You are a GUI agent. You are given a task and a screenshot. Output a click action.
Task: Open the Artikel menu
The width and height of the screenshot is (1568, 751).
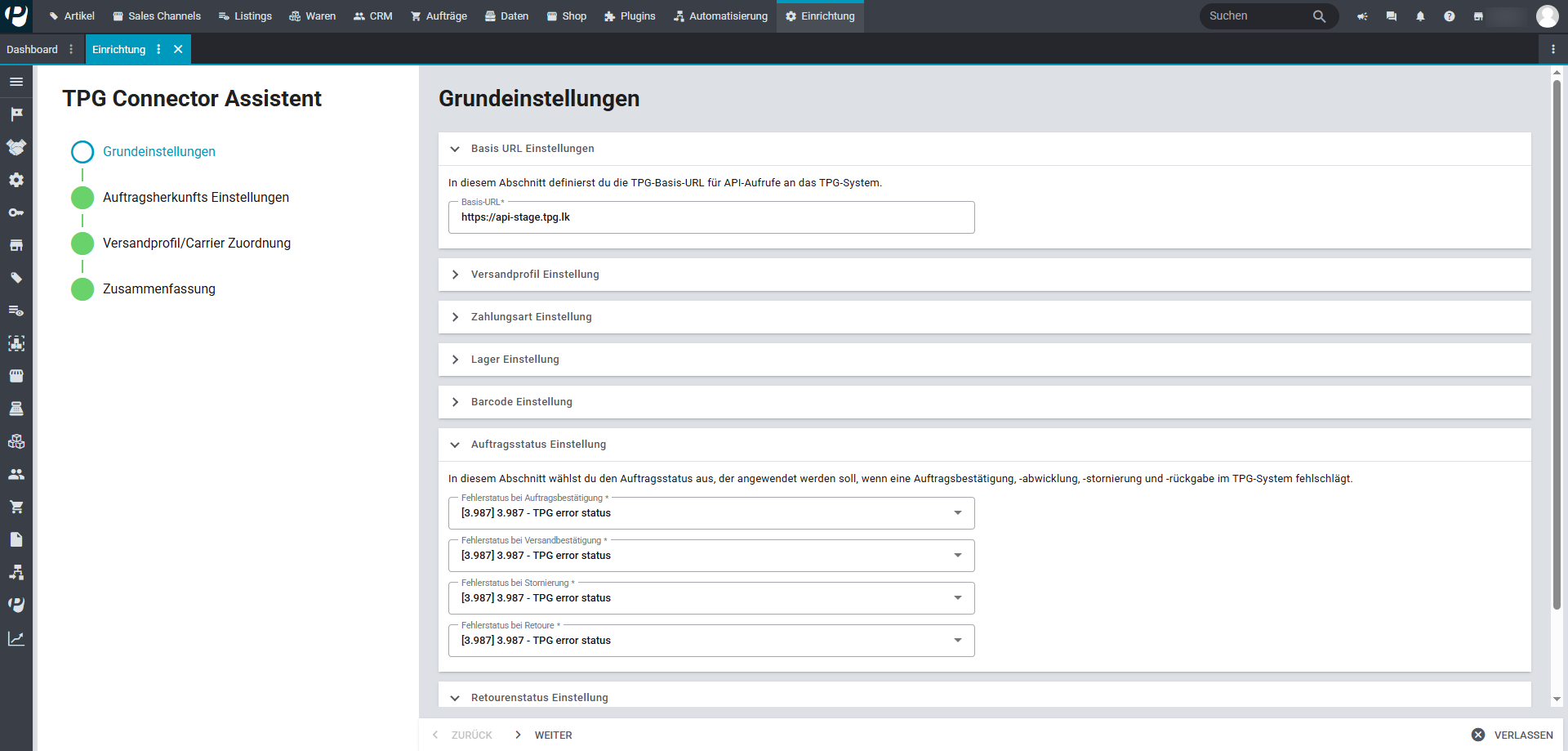[71, 16]
